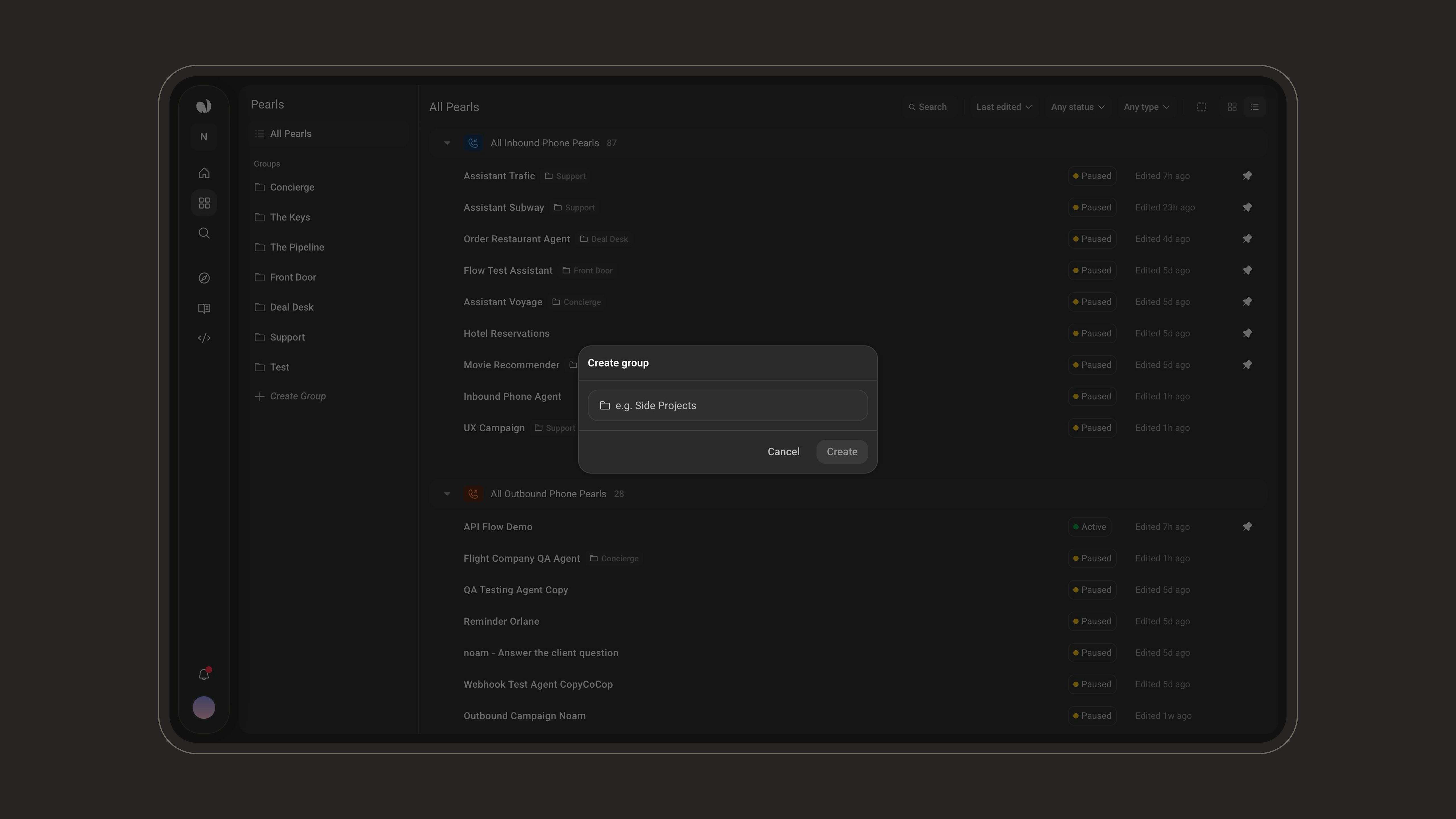Unpin Hotel Reservations pearl
1456x819 pixels.
point(1248,334)
